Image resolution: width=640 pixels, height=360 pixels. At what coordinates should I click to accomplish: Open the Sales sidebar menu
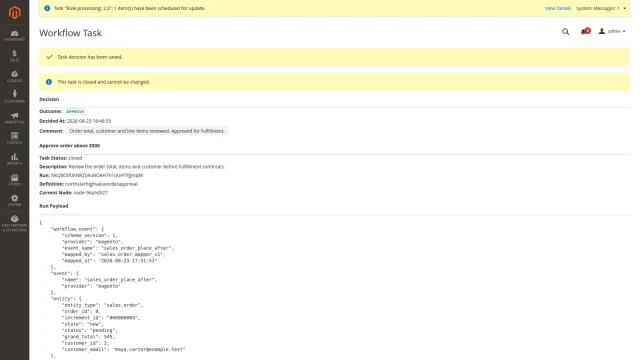point(14,56)
